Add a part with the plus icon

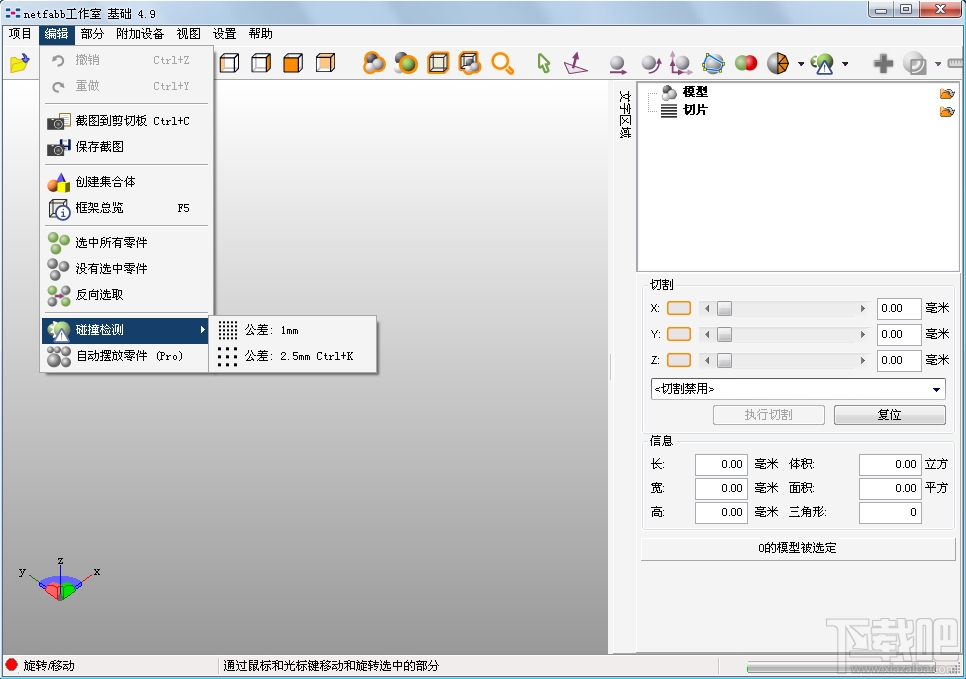point(884,62)
